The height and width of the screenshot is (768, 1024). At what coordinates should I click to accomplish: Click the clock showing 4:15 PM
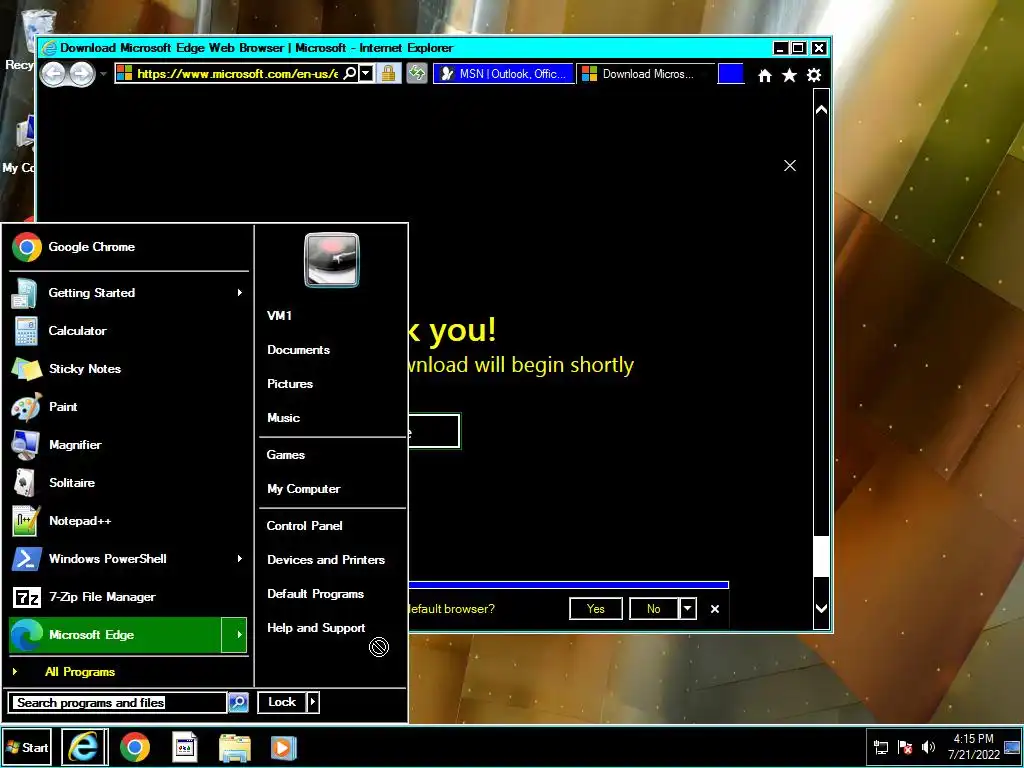[974, 739]
